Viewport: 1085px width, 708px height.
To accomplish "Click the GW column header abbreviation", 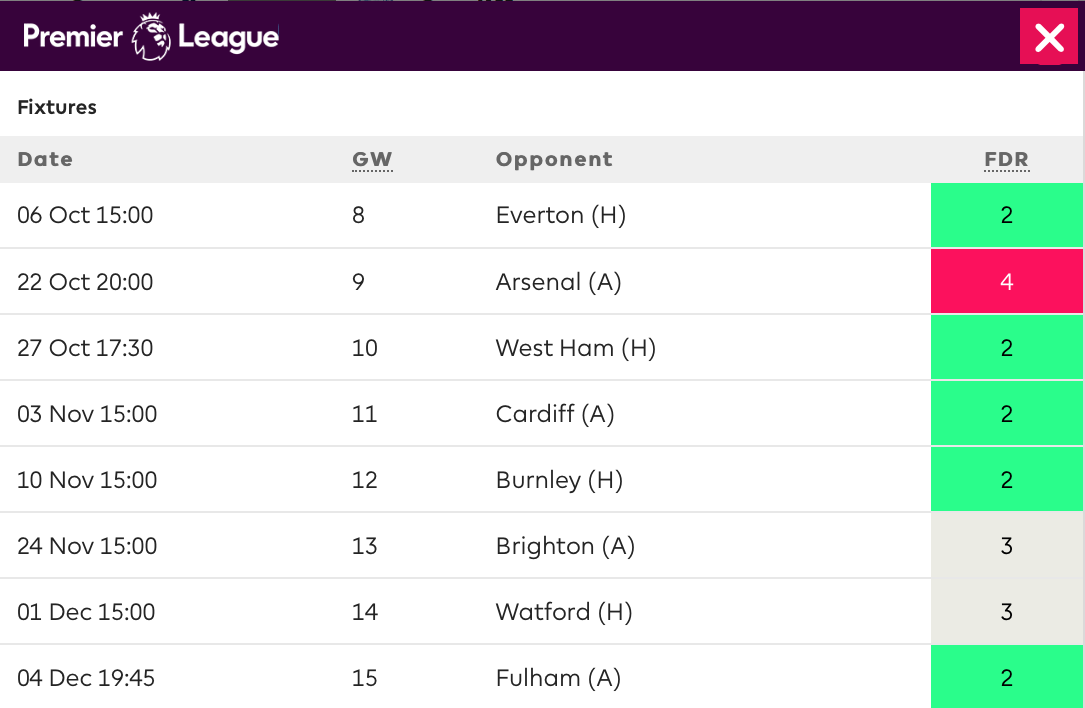I will pyautogui.click(x=372, y=159).
